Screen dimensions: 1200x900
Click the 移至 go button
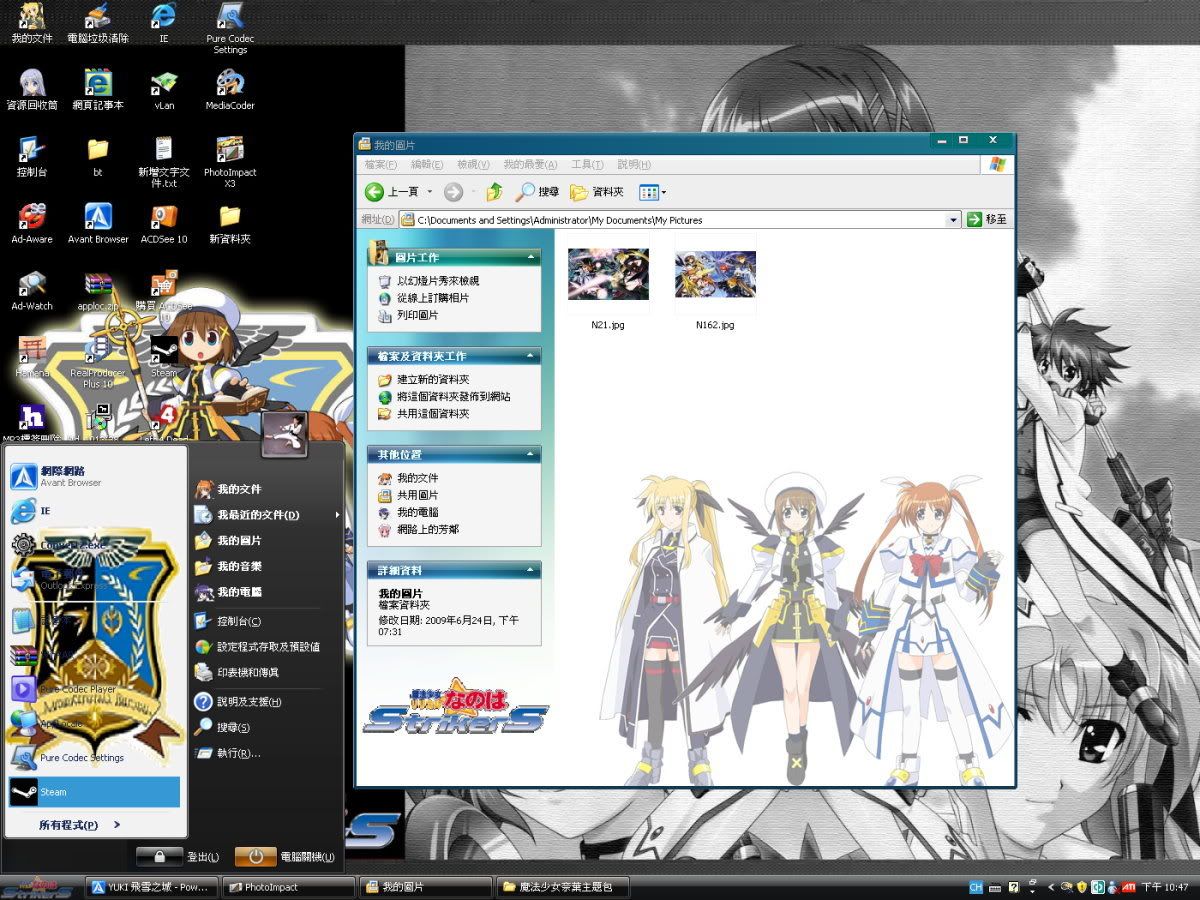tap(988, 220)
